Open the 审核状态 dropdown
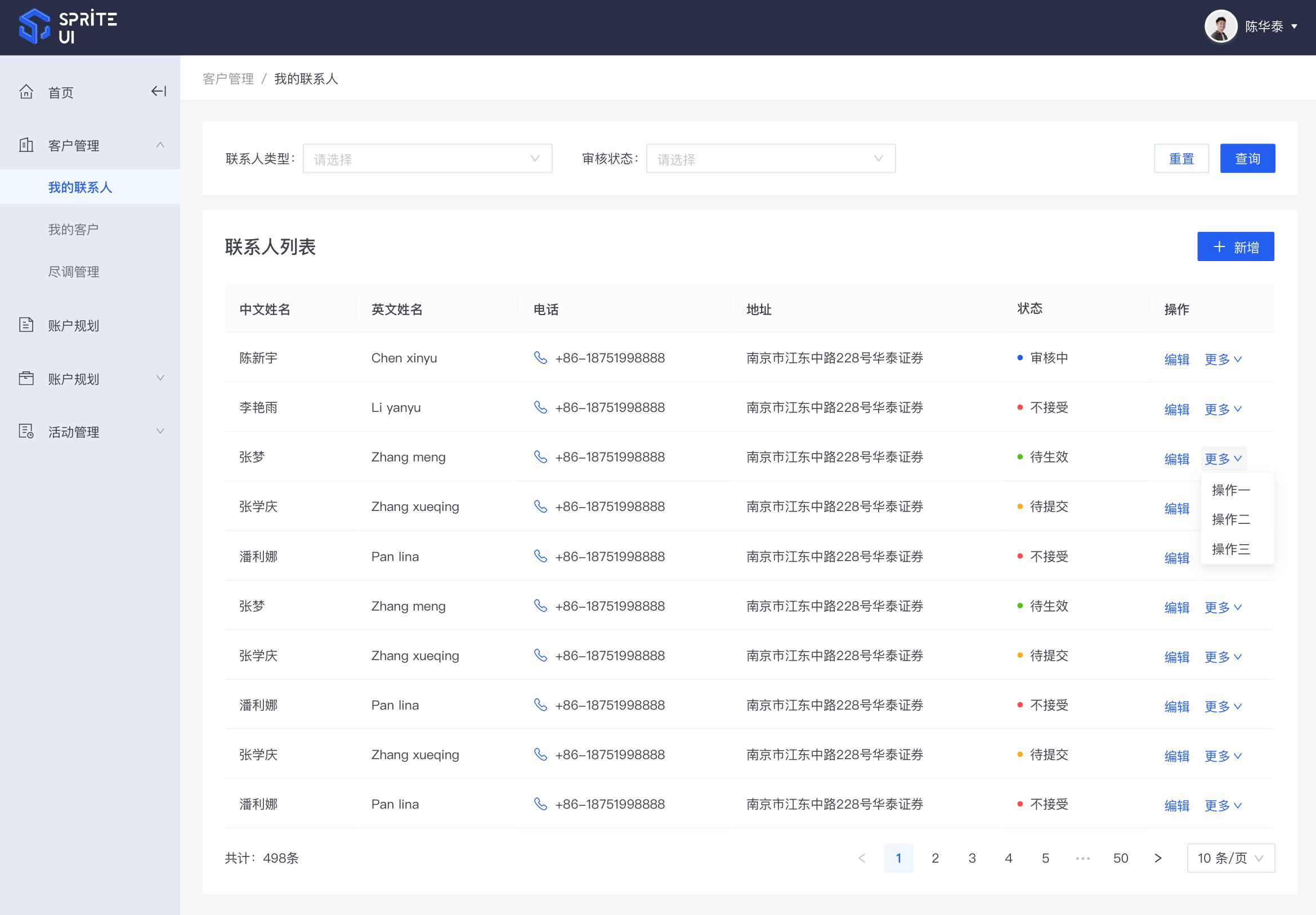The image size is (1316, 915). click(x=771, y=159)
